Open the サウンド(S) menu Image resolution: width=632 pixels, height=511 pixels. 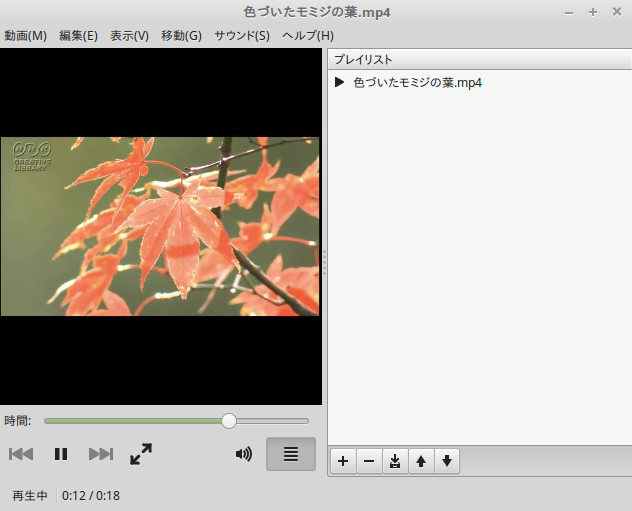pos(242,36)
